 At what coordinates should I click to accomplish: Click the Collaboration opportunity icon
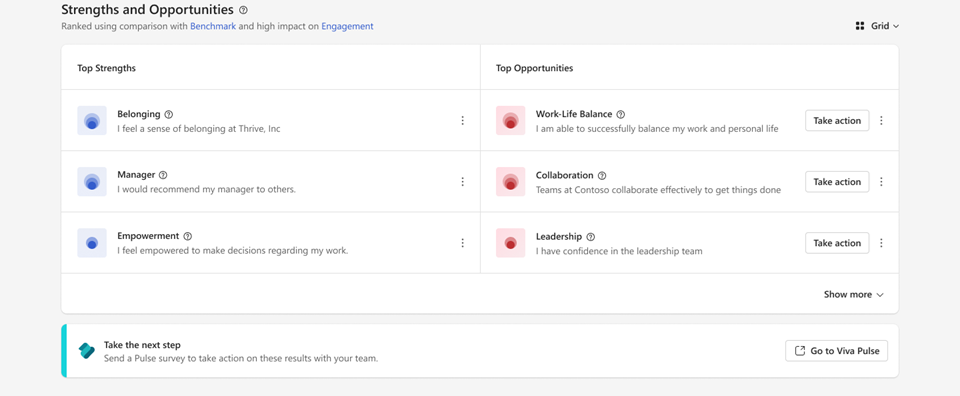point(511,182)
